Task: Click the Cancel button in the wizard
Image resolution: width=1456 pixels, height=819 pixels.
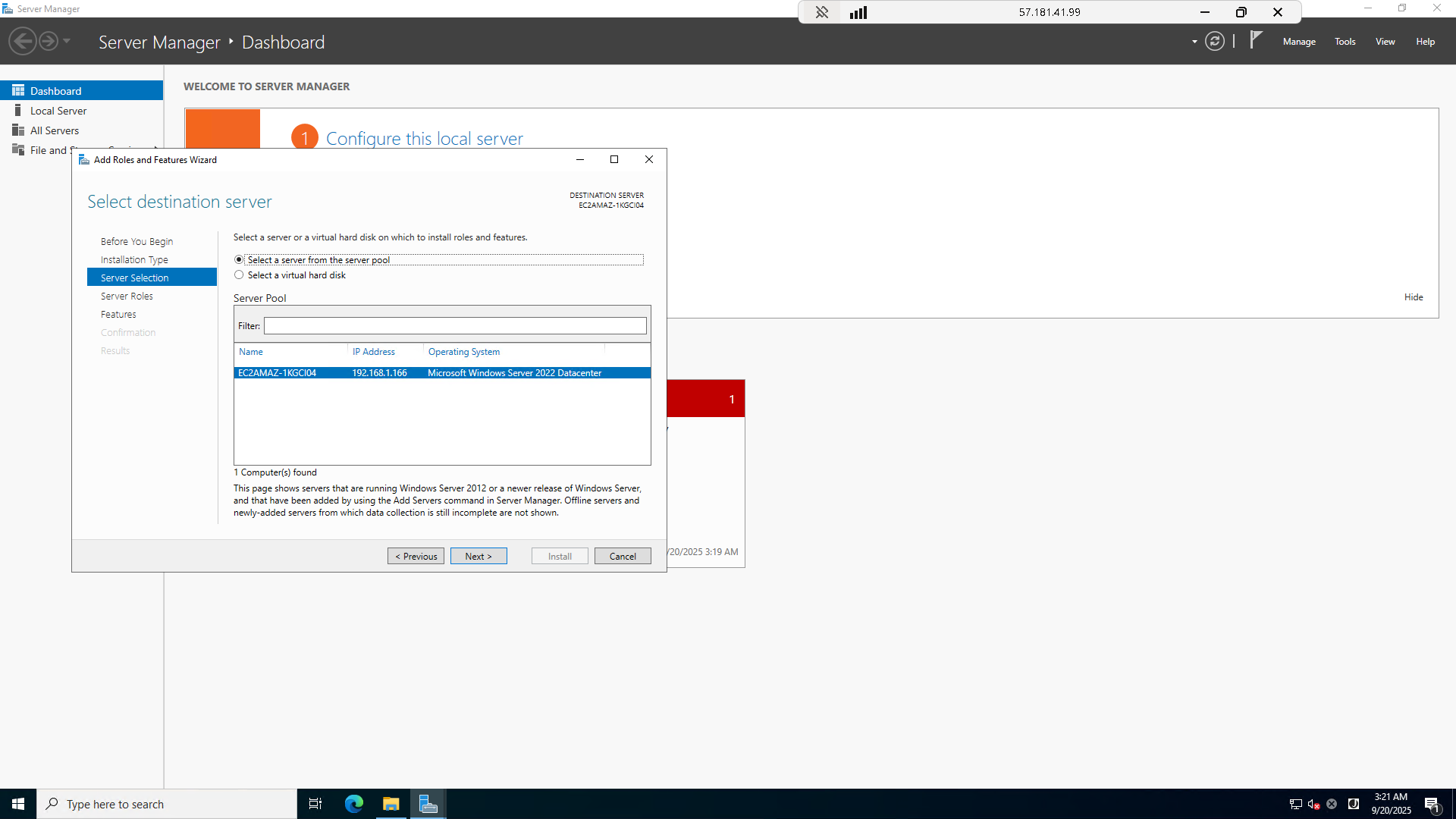Action: click(x=623, y=557)
